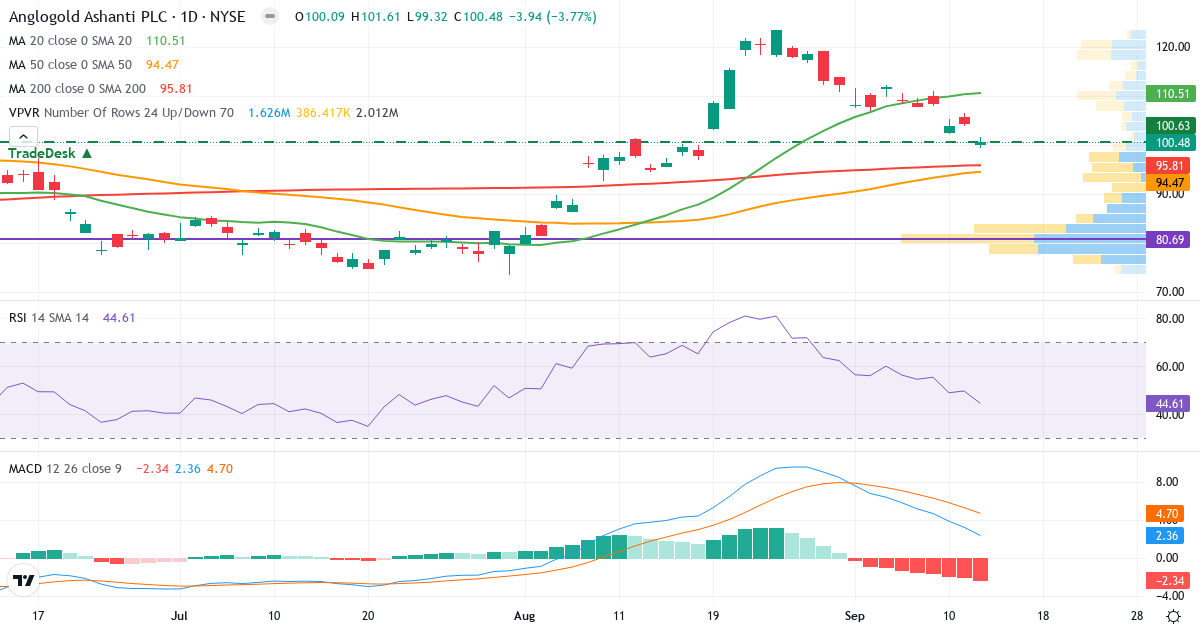Click the RSI 80.00 scale label
This screenshot has width=1200, height=630.
coord(1169,319)
